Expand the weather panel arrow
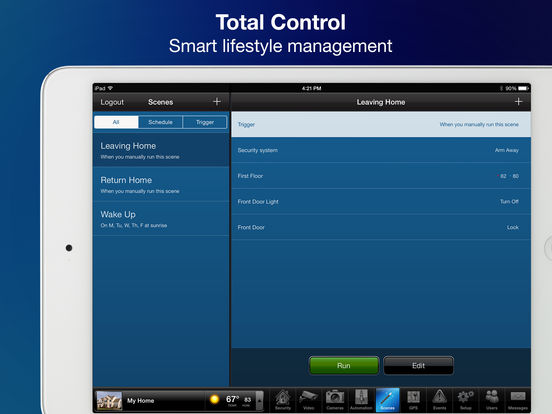This screenshot has height=414, width=552. coord(259,400)
